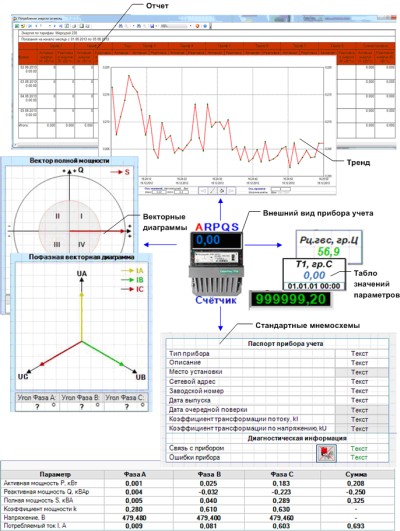Viewport: 400px width, 531px height.
Task: Click the Excel export icon in report toolbar
Action: point(17,26)
